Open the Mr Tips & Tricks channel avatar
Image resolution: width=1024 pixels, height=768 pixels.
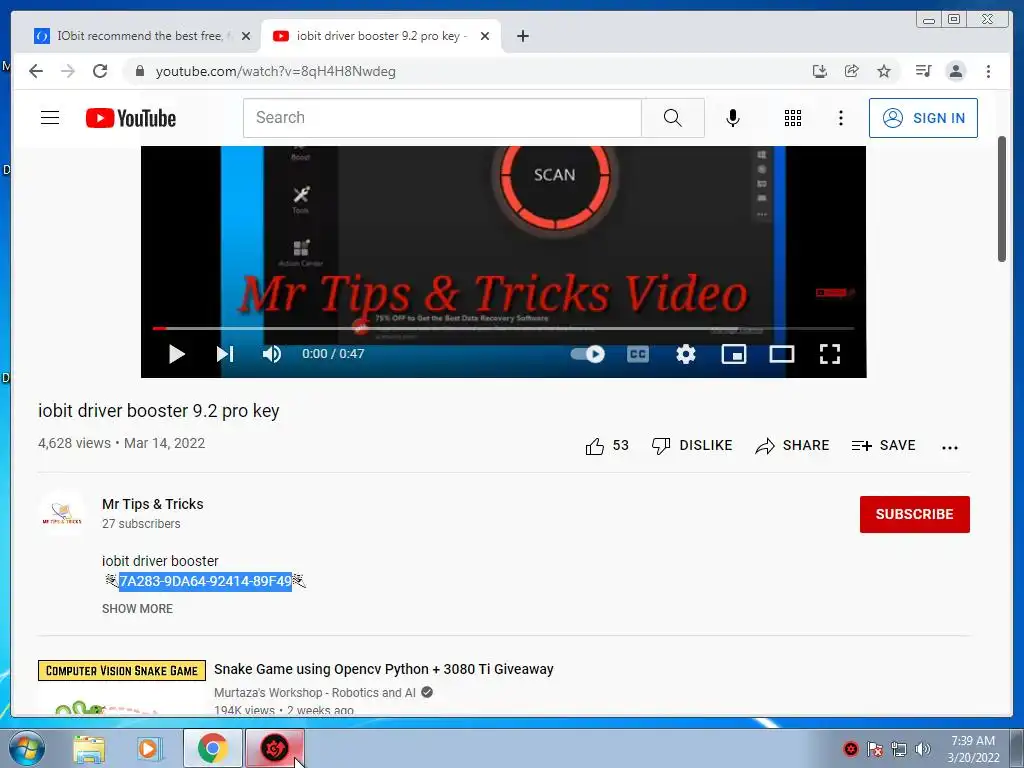[62, 515]
